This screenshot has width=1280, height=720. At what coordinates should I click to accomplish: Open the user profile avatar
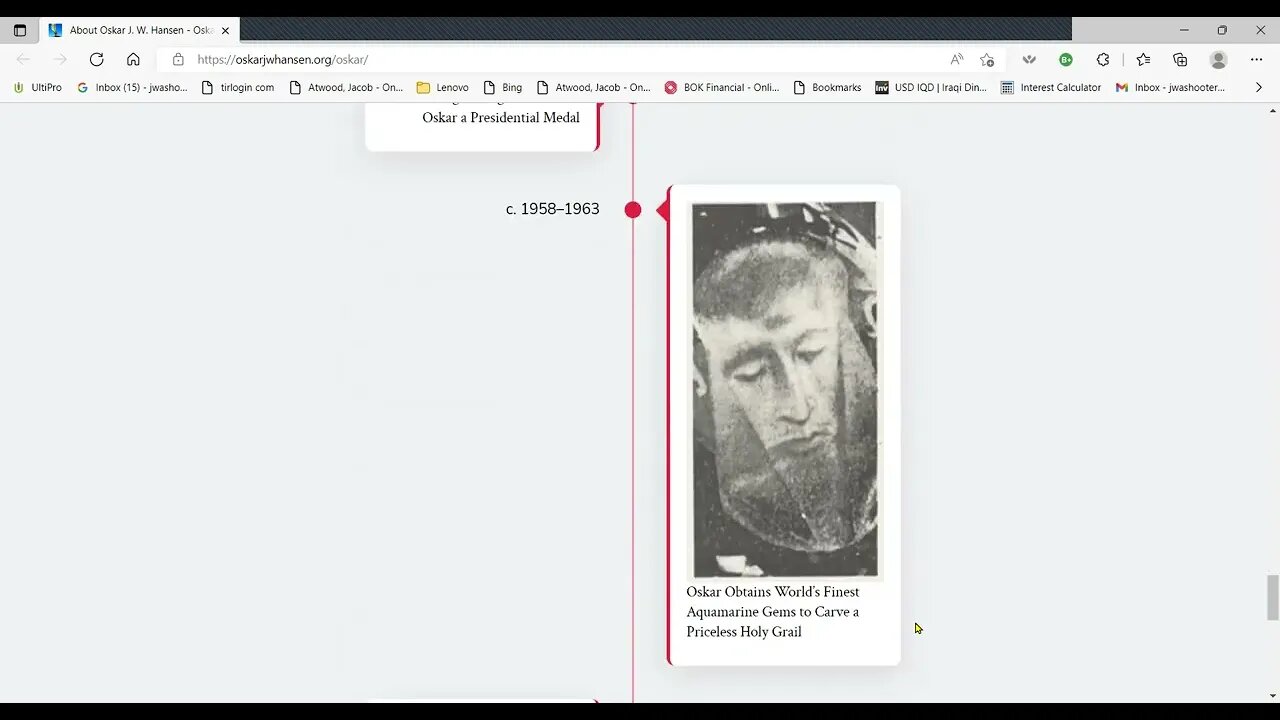pos(1218,59)
